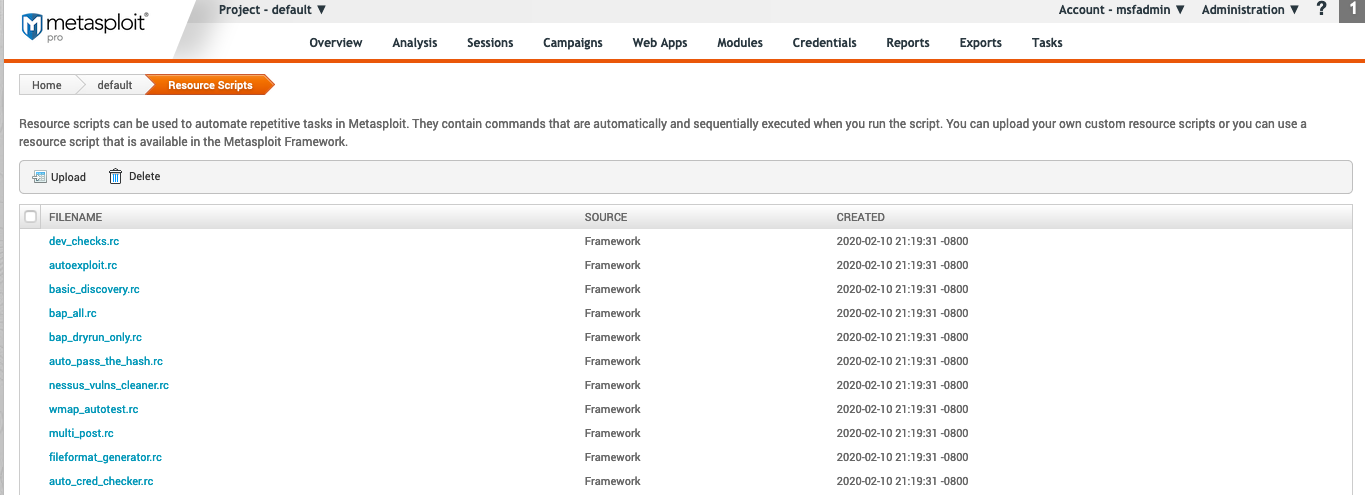This screenshot has width=1365, height=495.
Task: Sort the table by FILENAME column header
Action: (x=76, y=217)
